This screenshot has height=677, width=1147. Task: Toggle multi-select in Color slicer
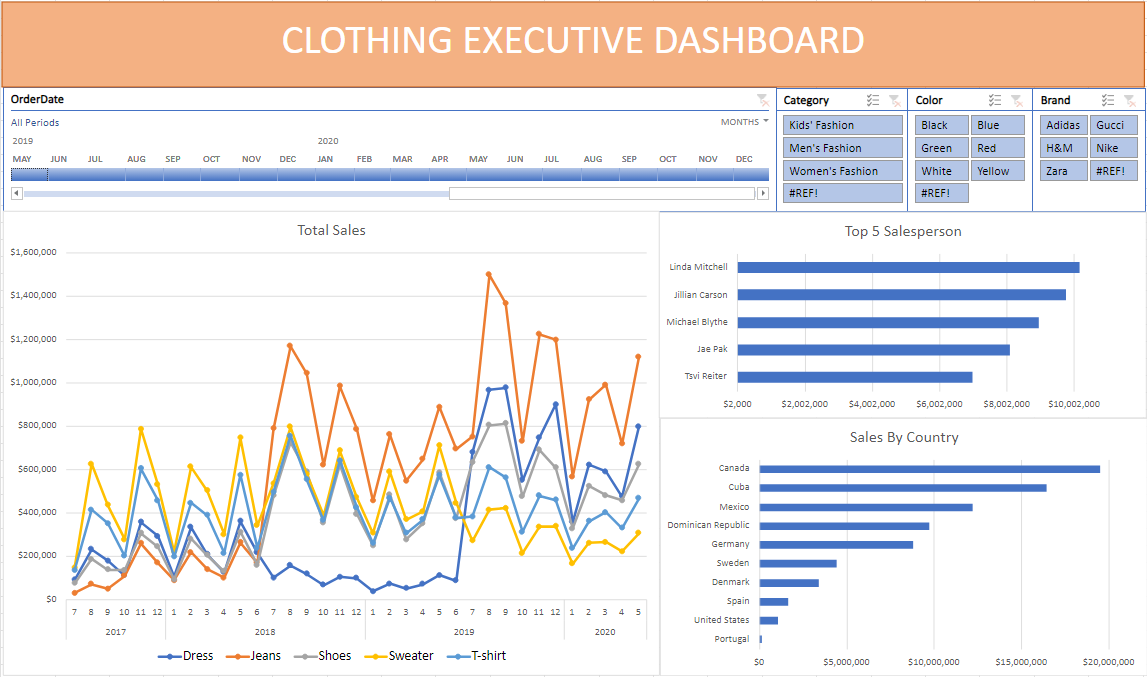(x=995, y=100)
